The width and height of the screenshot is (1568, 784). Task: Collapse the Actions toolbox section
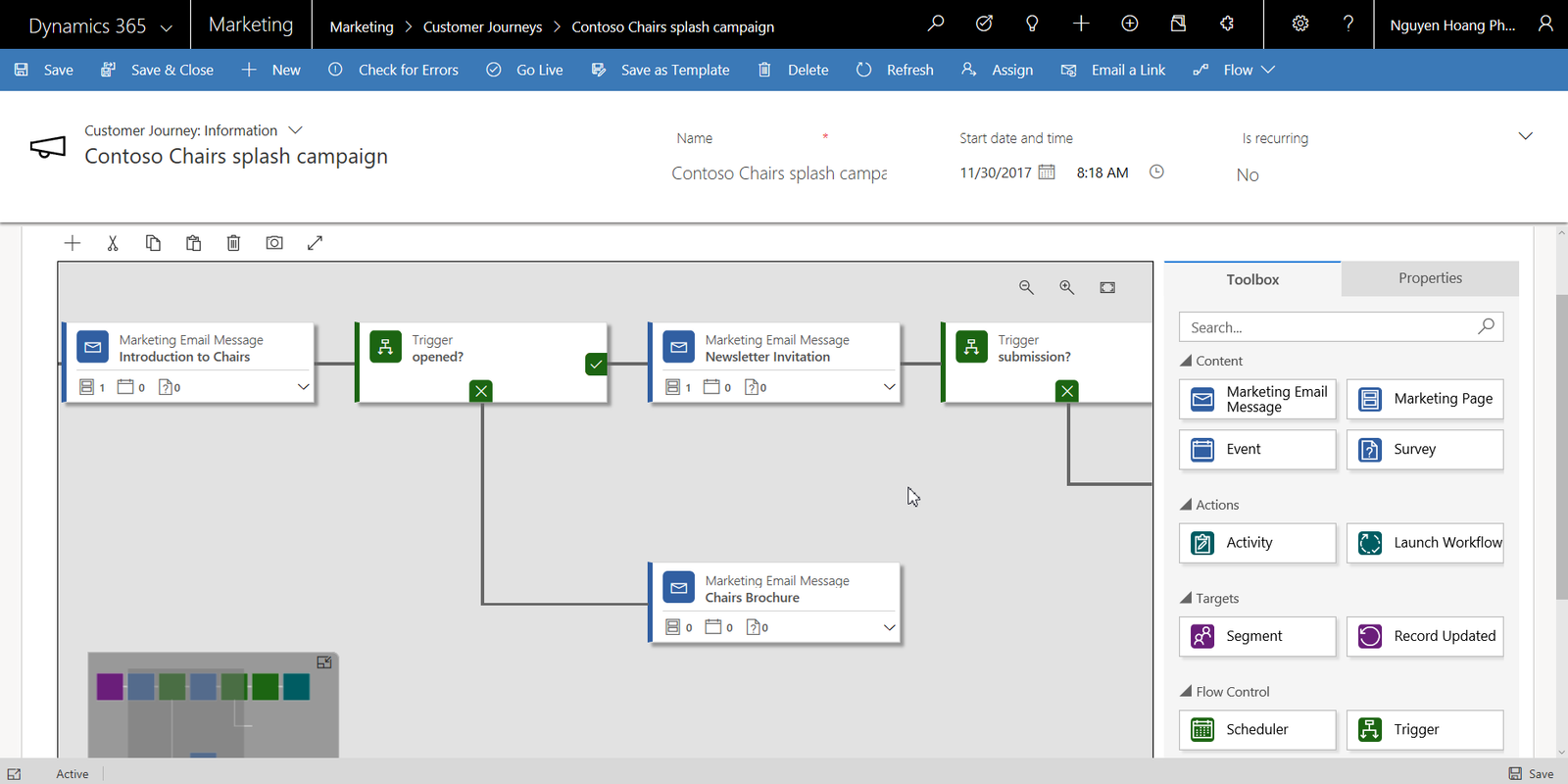[x=1186, y=505]
